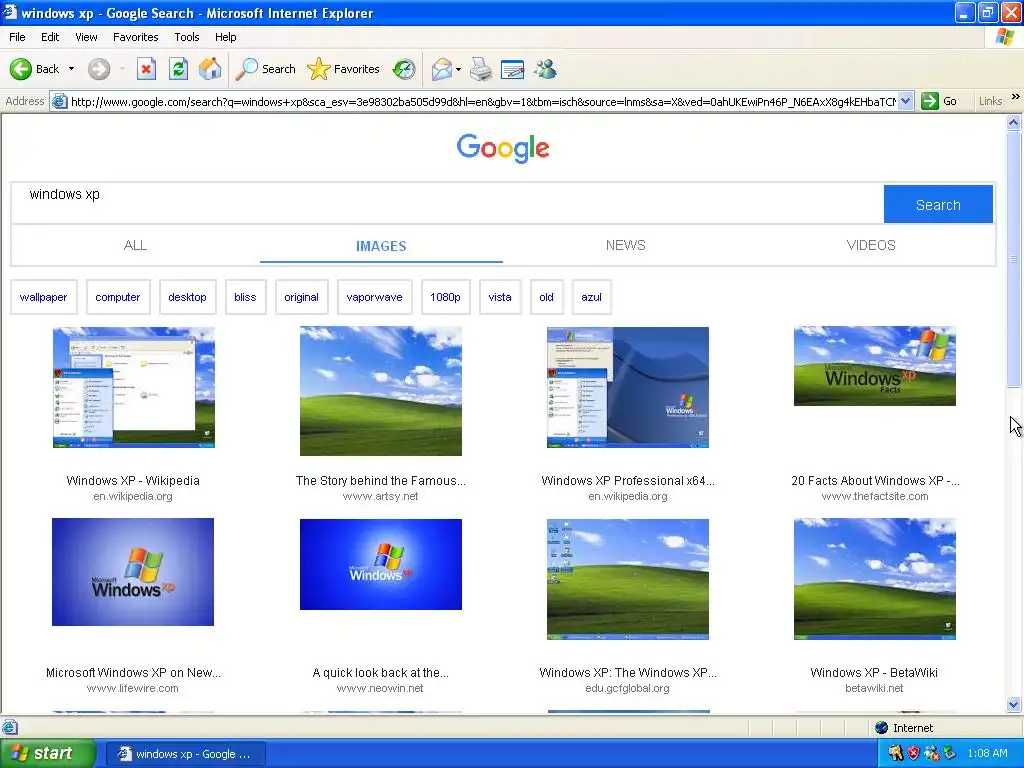This screenshot has height=768, width=1024.
Task: Open the Windows XP - Wikipedia thumbnail
Action: (x=134, y=387)
